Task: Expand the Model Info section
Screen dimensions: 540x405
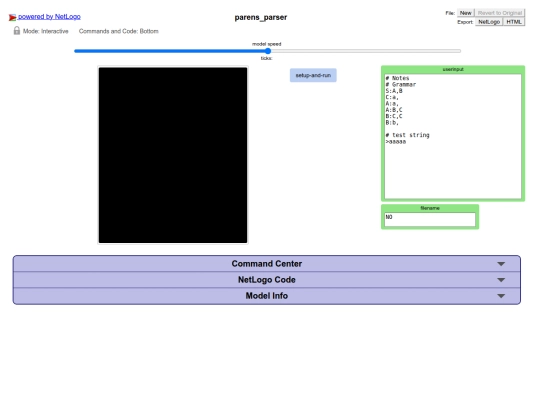Action: tap(267, 296)
